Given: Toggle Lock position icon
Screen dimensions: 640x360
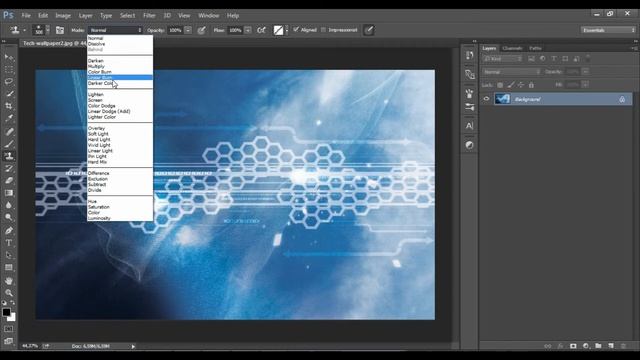Looking at the screenshot, I should point(521,85).
